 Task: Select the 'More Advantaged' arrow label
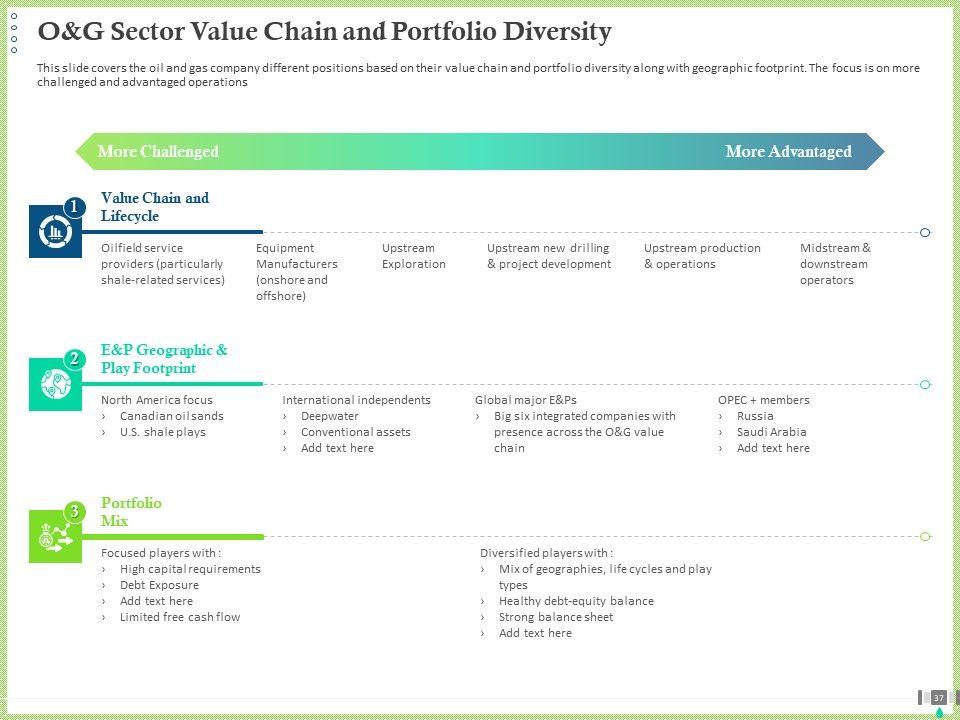[x=788, y=152]
